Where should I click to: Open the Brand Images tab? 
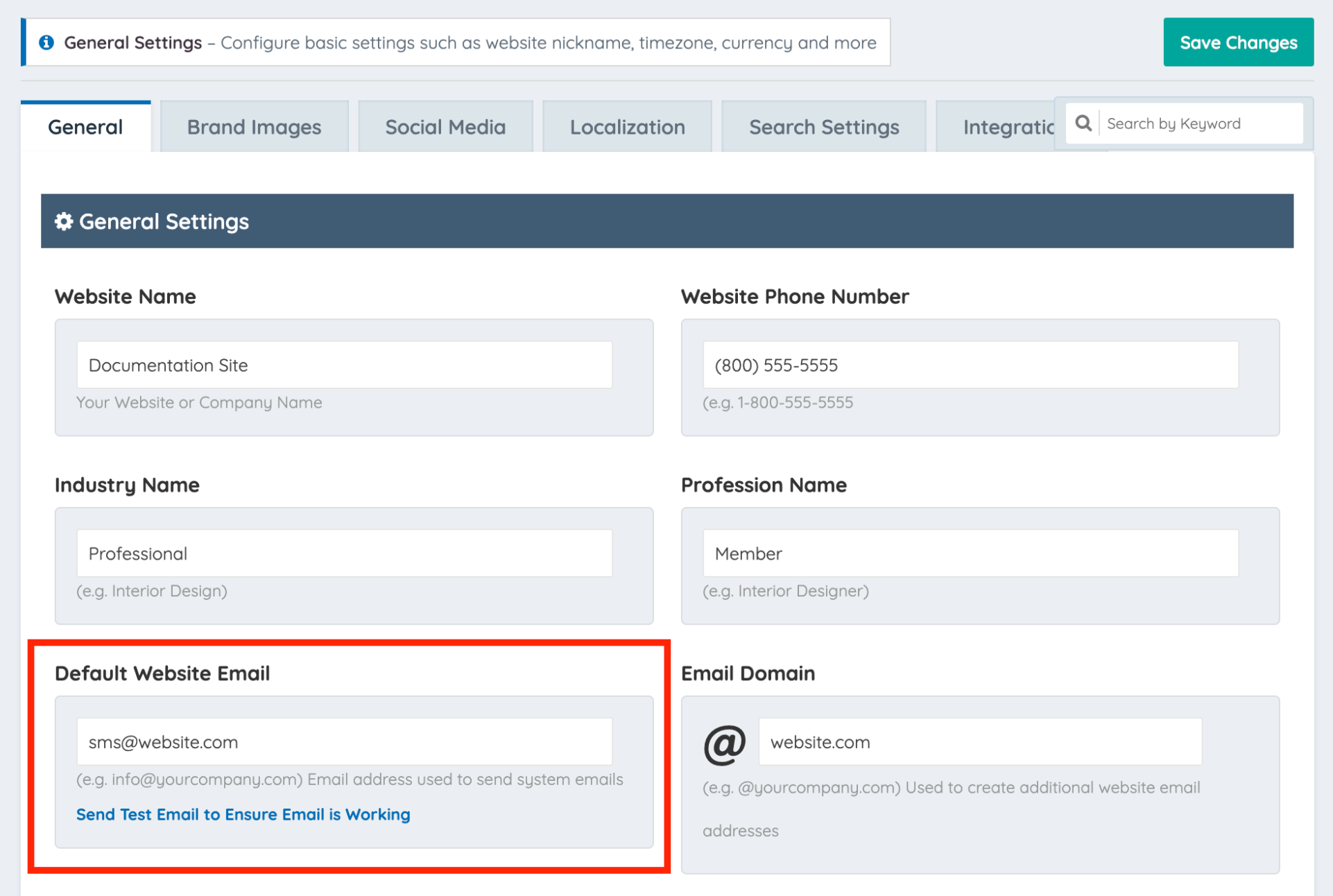(x=254, y=127)
